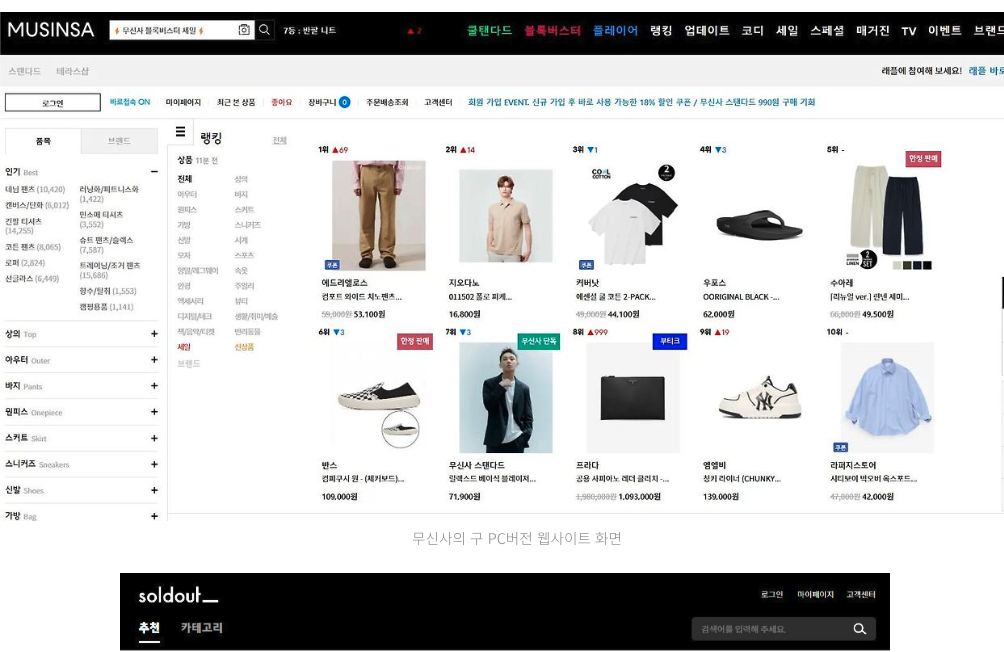Click the coupon tag on the 에드리엘로스 image
1004x652 pixels.
pyautogui.click(x=332, y=265)
